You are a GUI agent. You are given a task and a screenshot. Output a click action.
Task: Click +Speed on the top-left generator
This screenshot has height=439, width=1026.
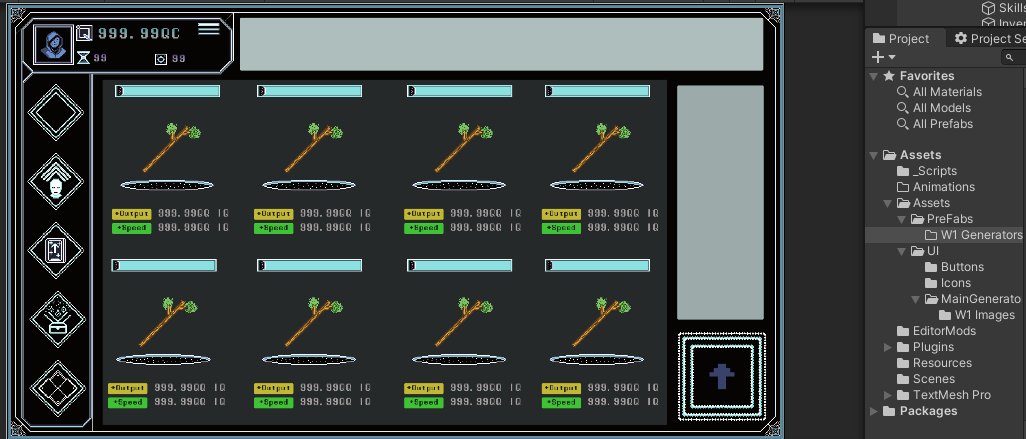pos(132,228)
